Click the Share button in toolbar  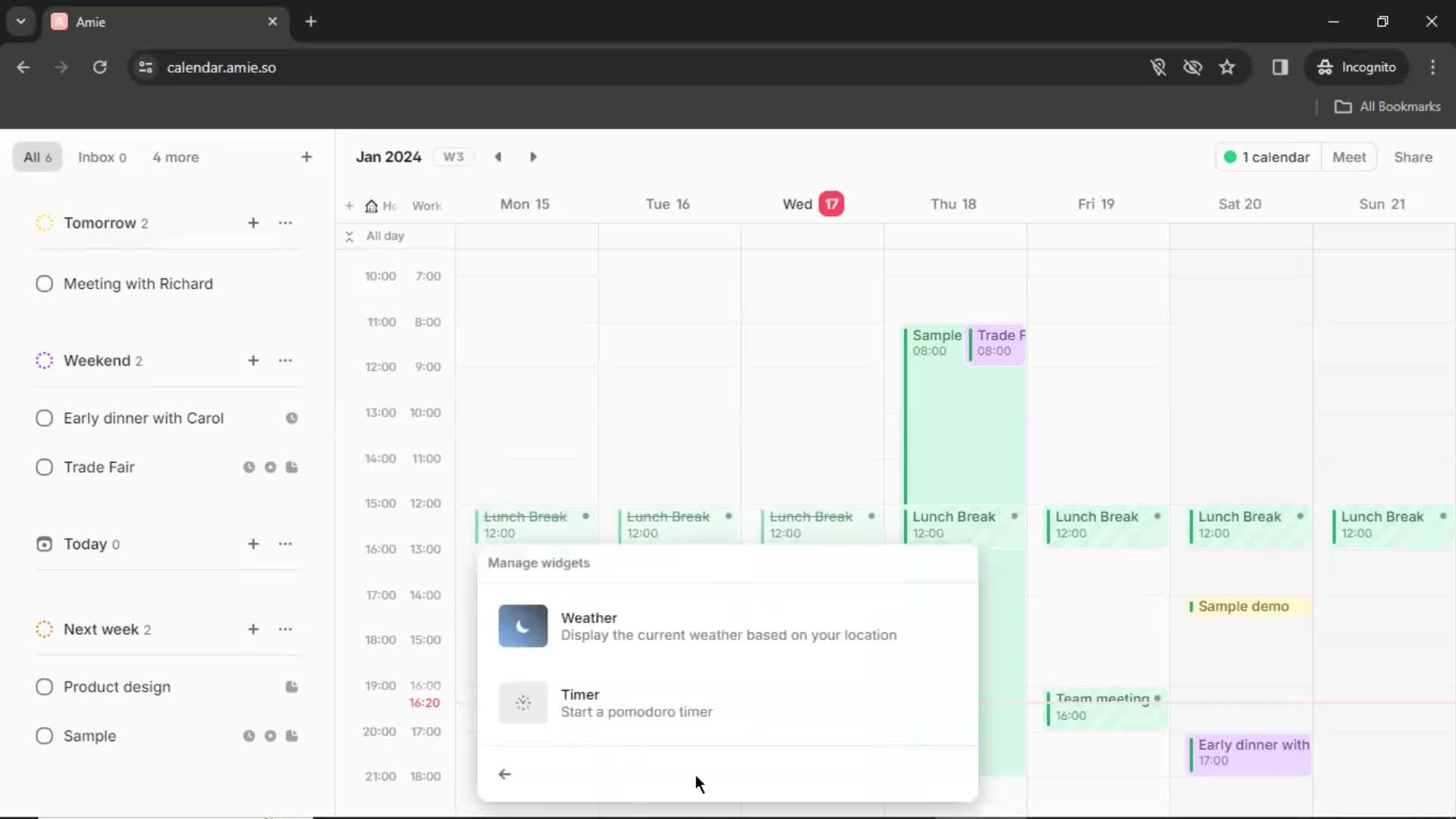pyautogui.click(x=1414, y=157)
